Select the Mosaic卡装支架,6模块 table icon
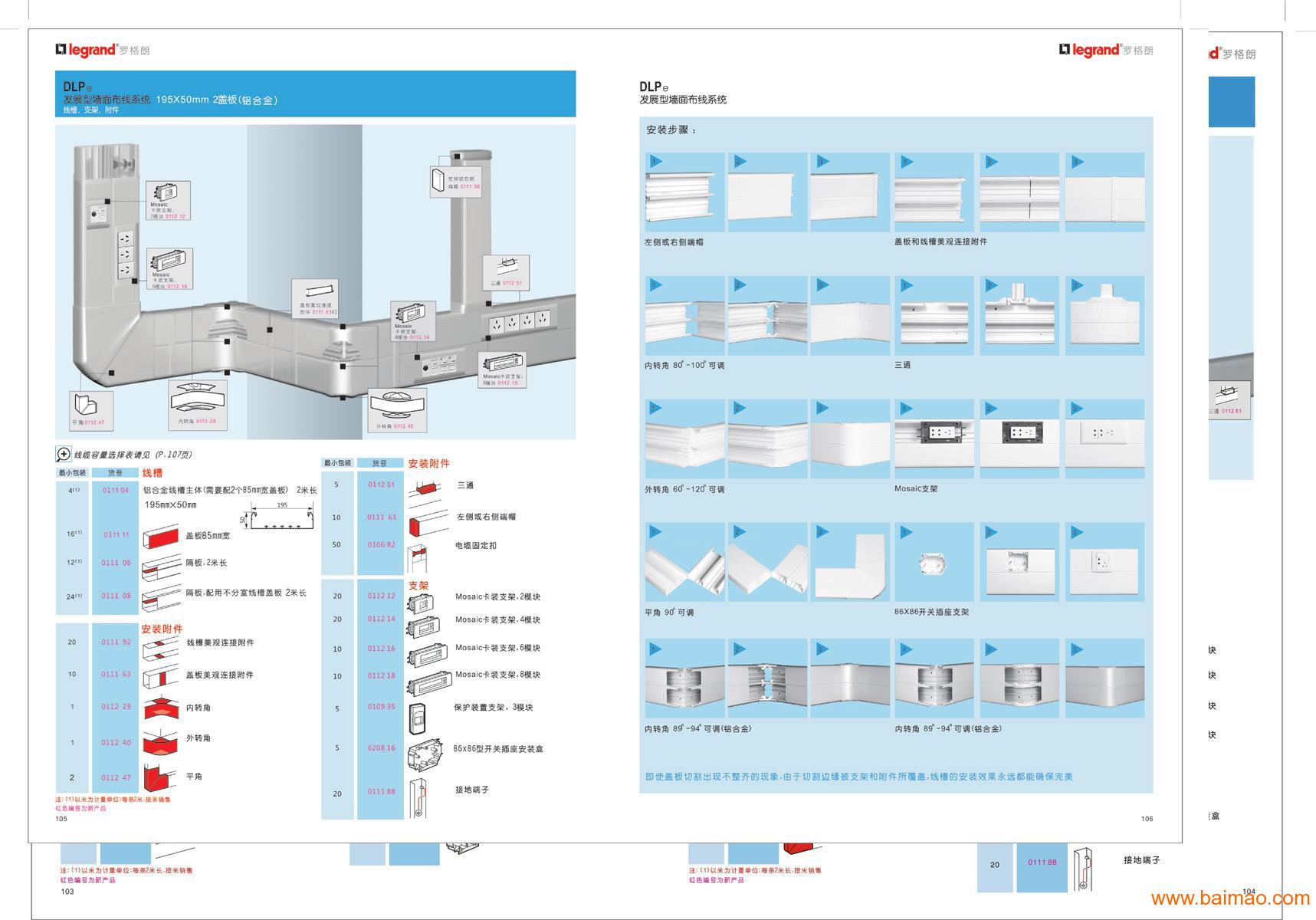Viewport: 1316px width, 920px height. click(x=427, y=656)
